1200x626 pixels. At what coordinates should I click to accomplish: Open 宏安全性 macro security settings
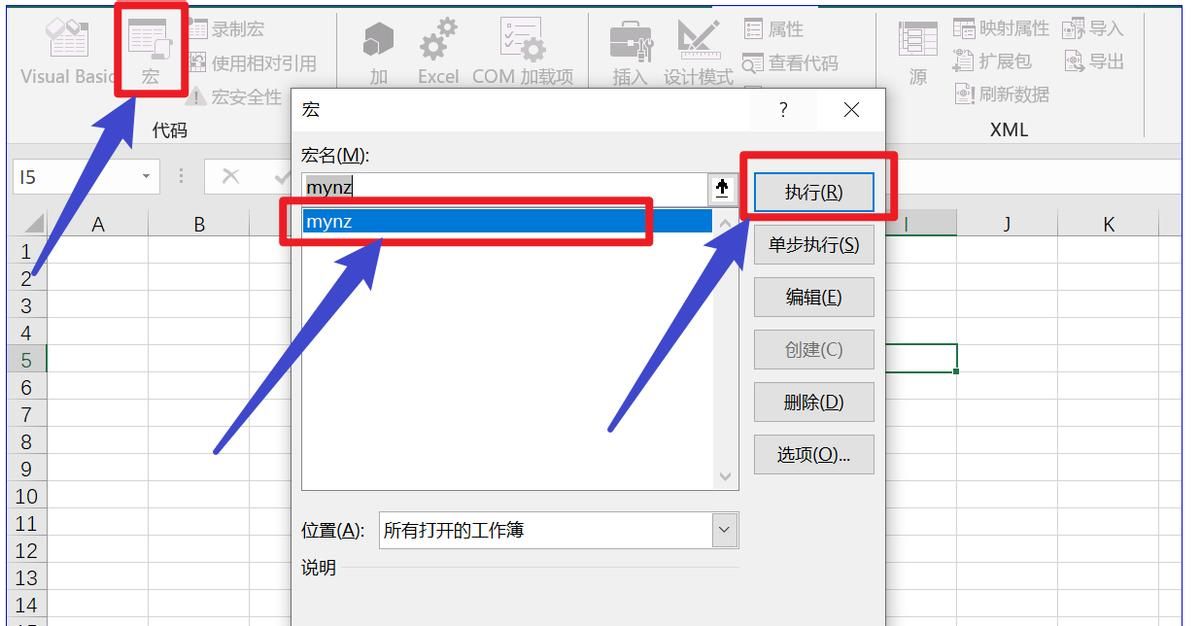coord(196,97)
